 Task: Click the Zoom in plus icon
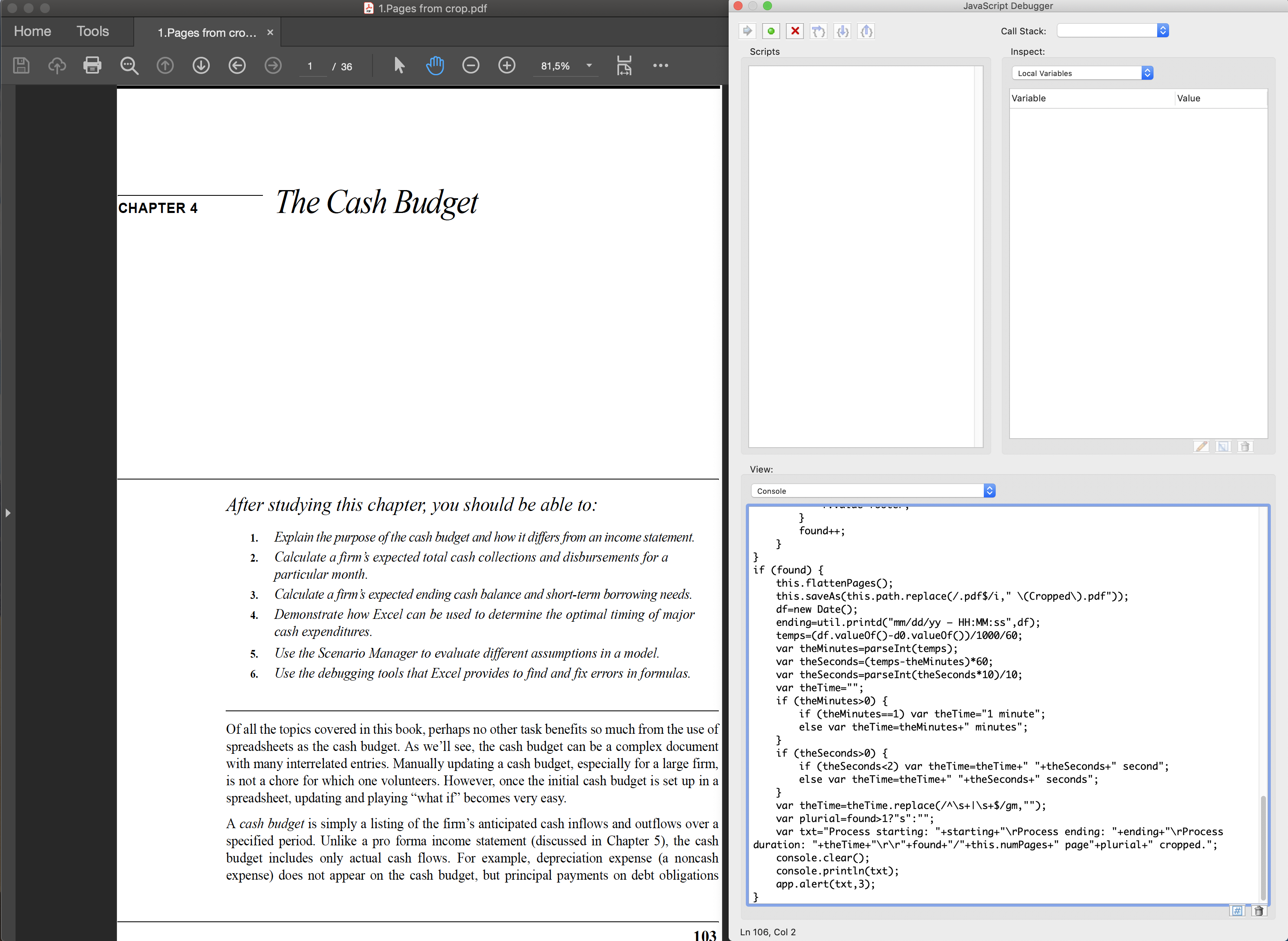point(507,65)
